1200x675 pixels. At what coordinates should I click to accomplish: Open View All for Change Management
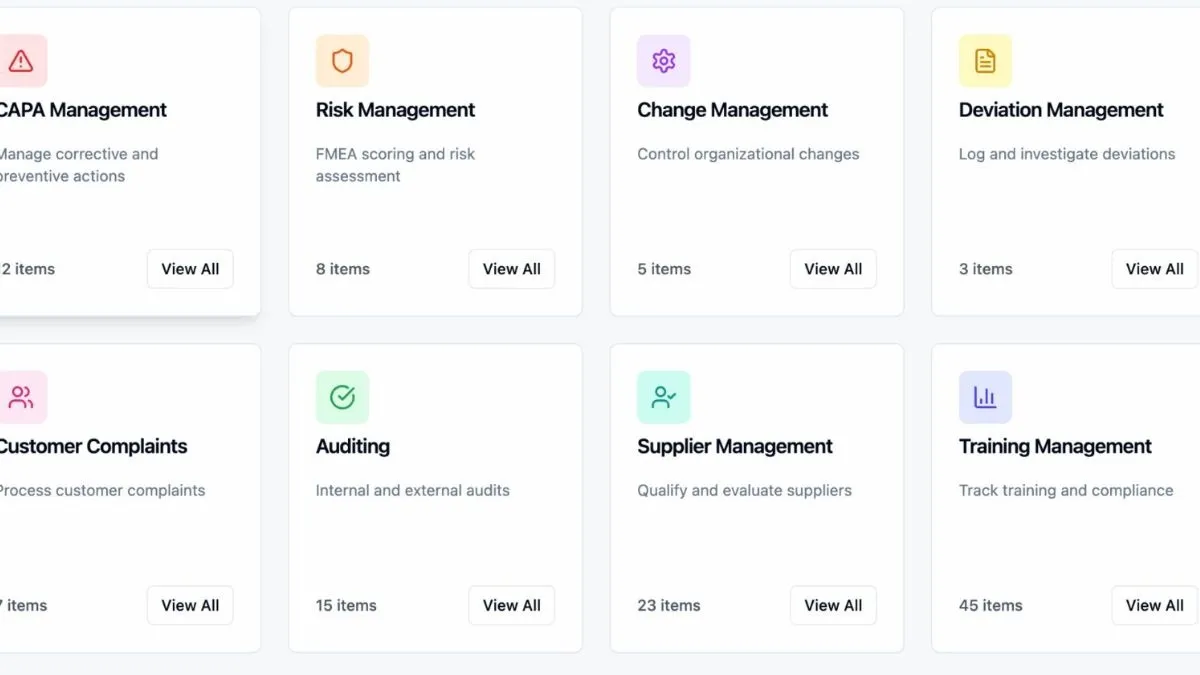point(833,269)
